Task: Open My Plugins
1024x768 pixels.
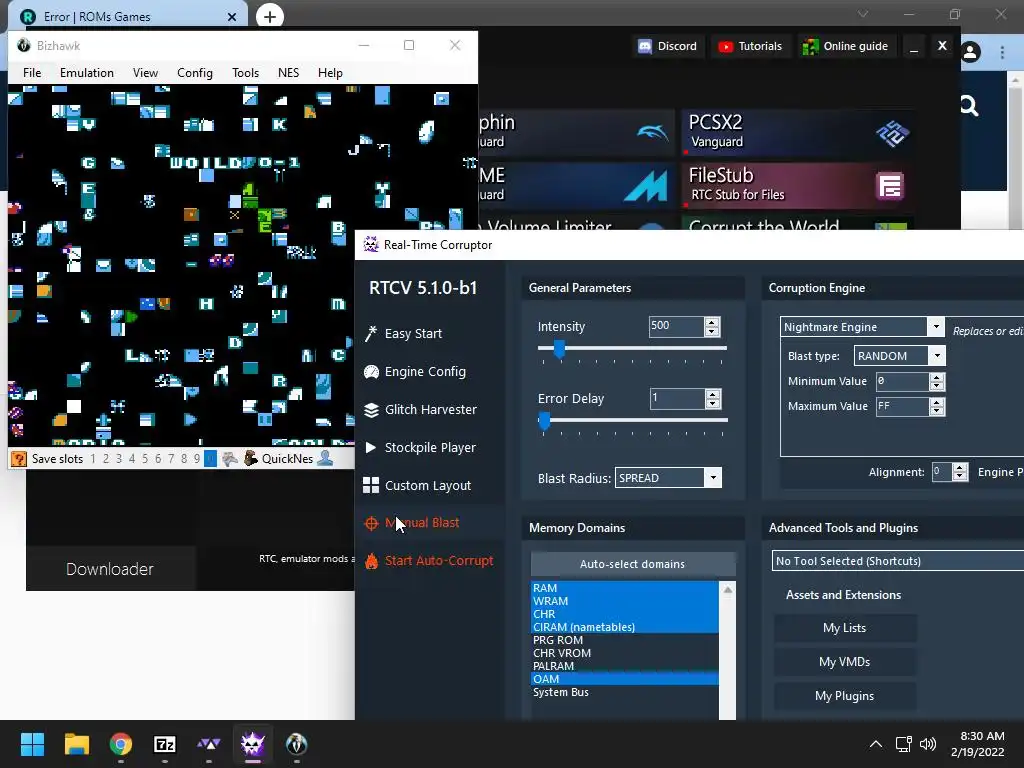Action: pos(844,696)
